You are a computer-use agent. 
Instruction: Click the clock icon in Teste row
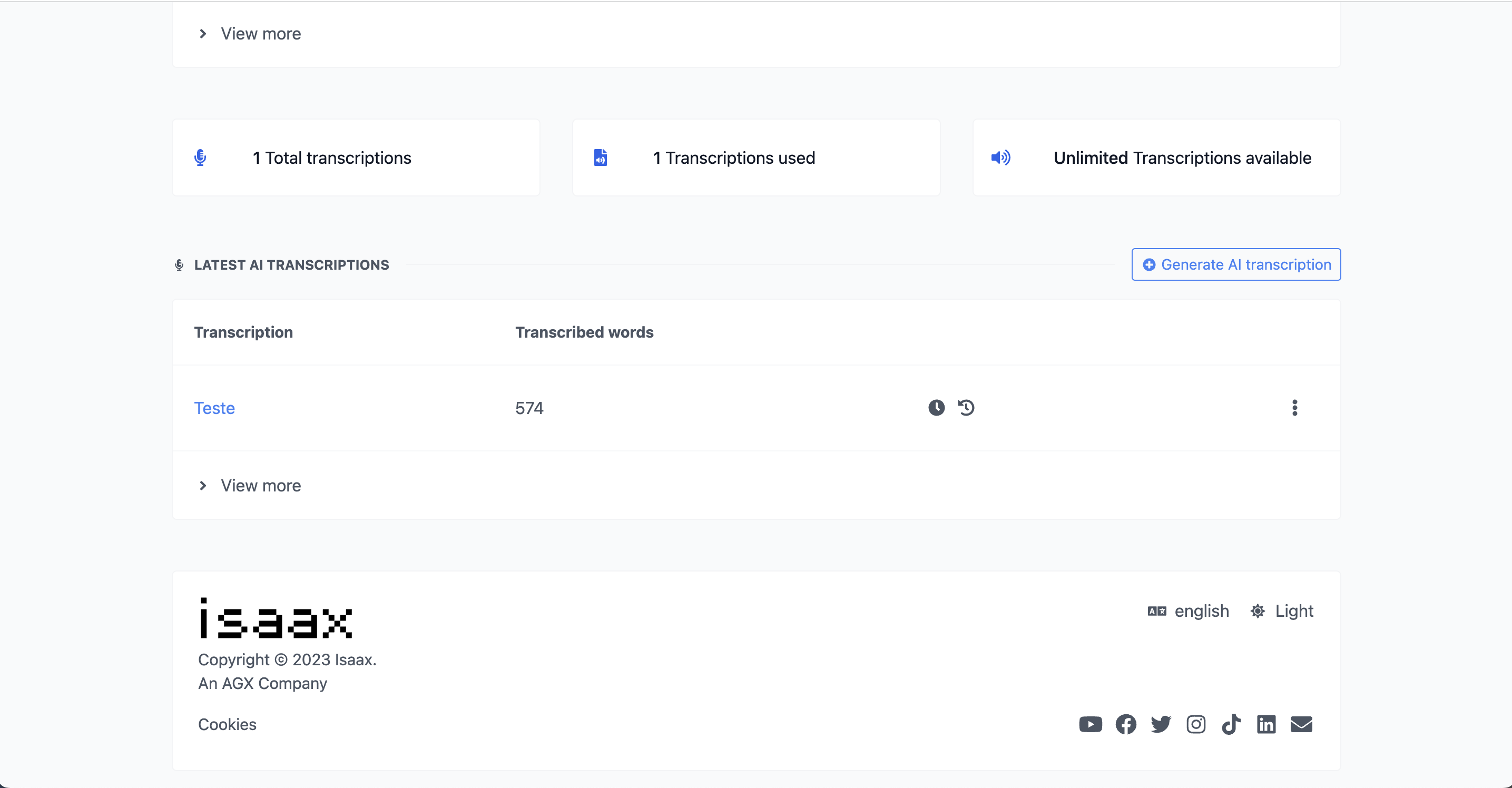(x=936, y=408)
